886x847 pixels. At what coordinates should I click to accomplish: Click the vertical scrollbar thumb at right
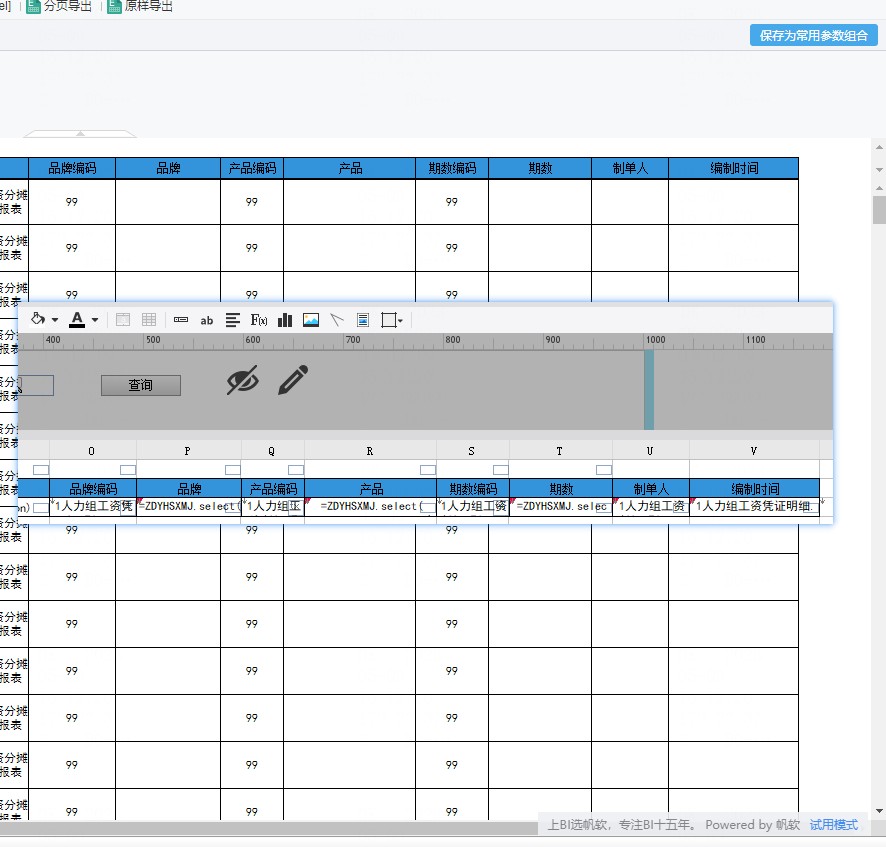tap(879, 210)
